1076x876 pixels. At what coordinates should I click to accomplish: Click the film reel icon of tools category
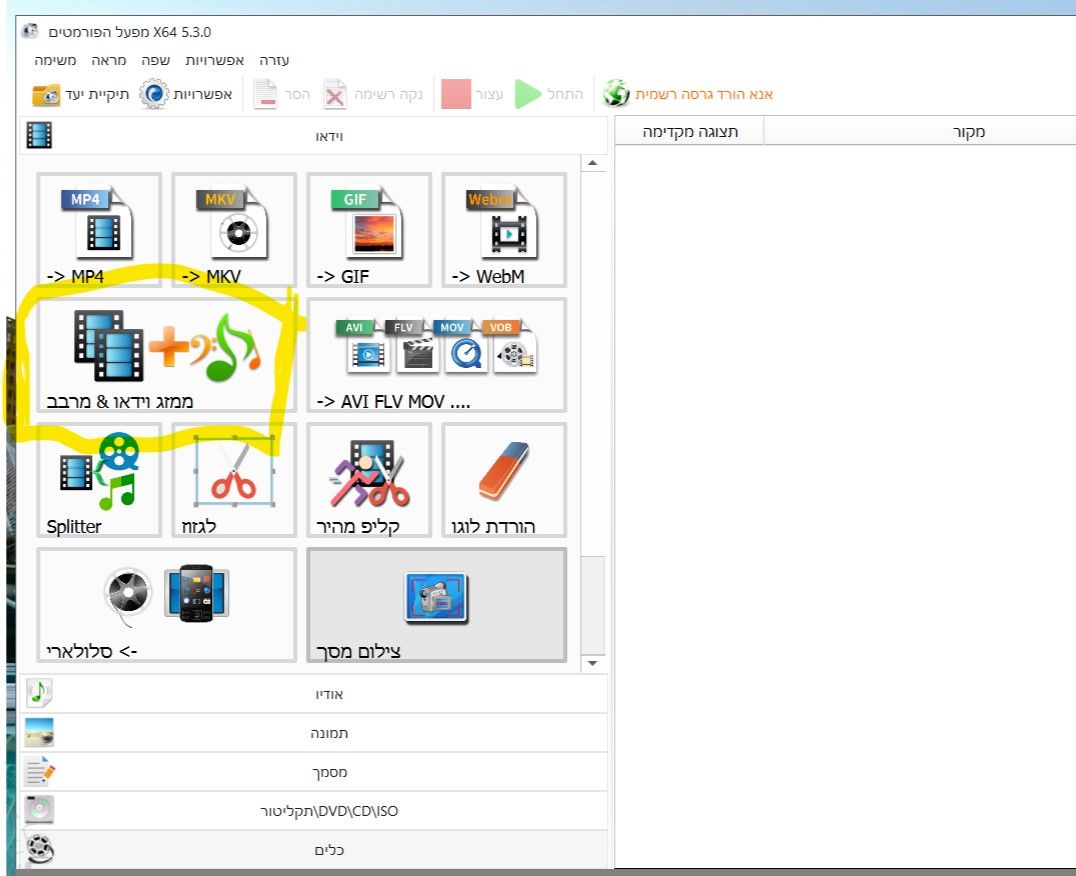(x=40, y=849)
